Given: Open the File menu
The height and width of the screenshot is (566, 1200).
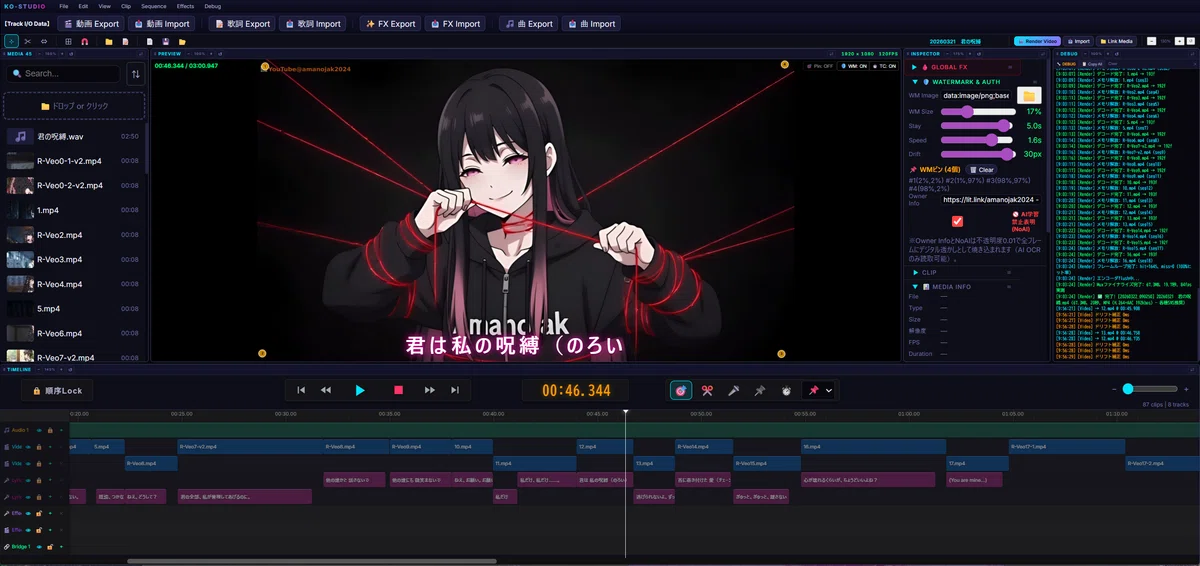Looking at the screenshot, I should (63, 6).
